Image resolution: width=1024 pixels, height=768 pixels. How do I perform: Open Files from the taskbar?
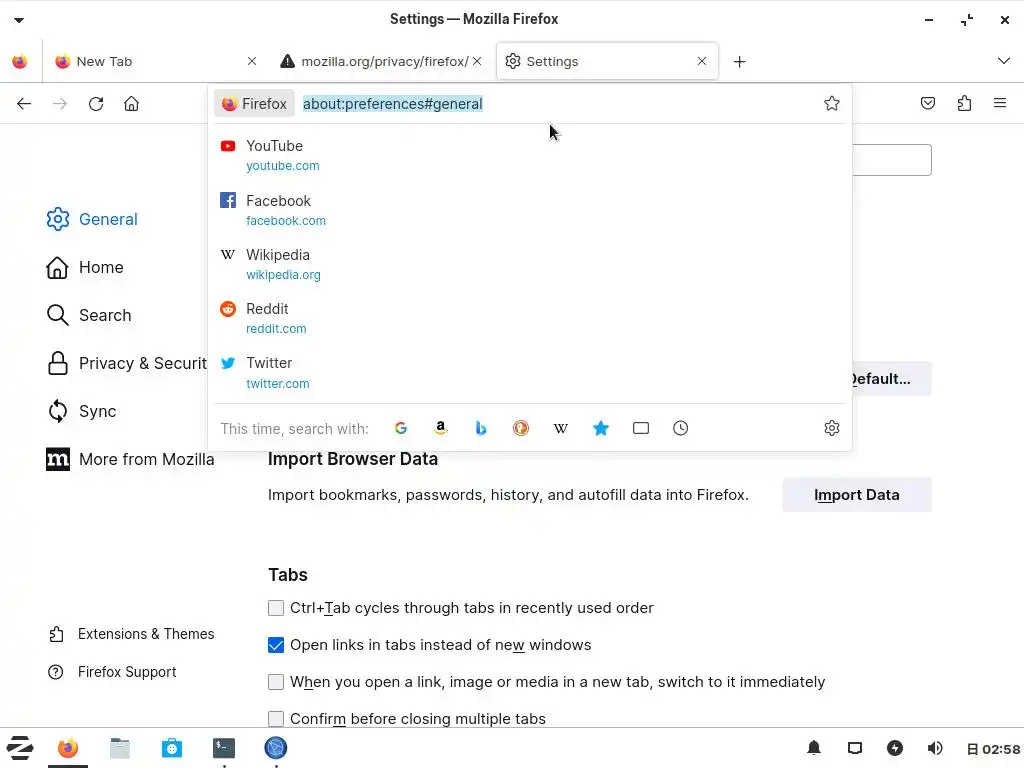[x=120, y=748]
